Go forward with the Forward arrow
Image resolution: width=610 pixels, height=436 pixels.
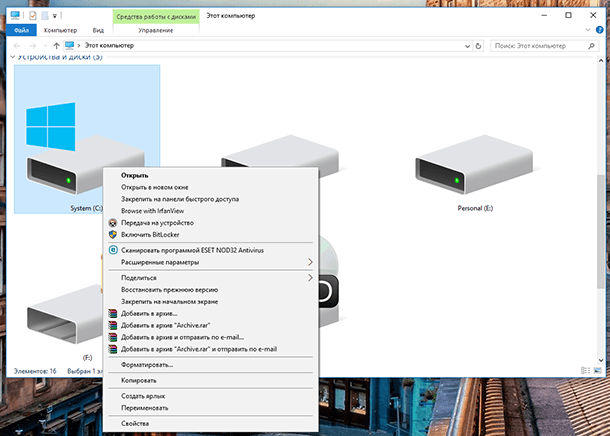click(33, 46)
